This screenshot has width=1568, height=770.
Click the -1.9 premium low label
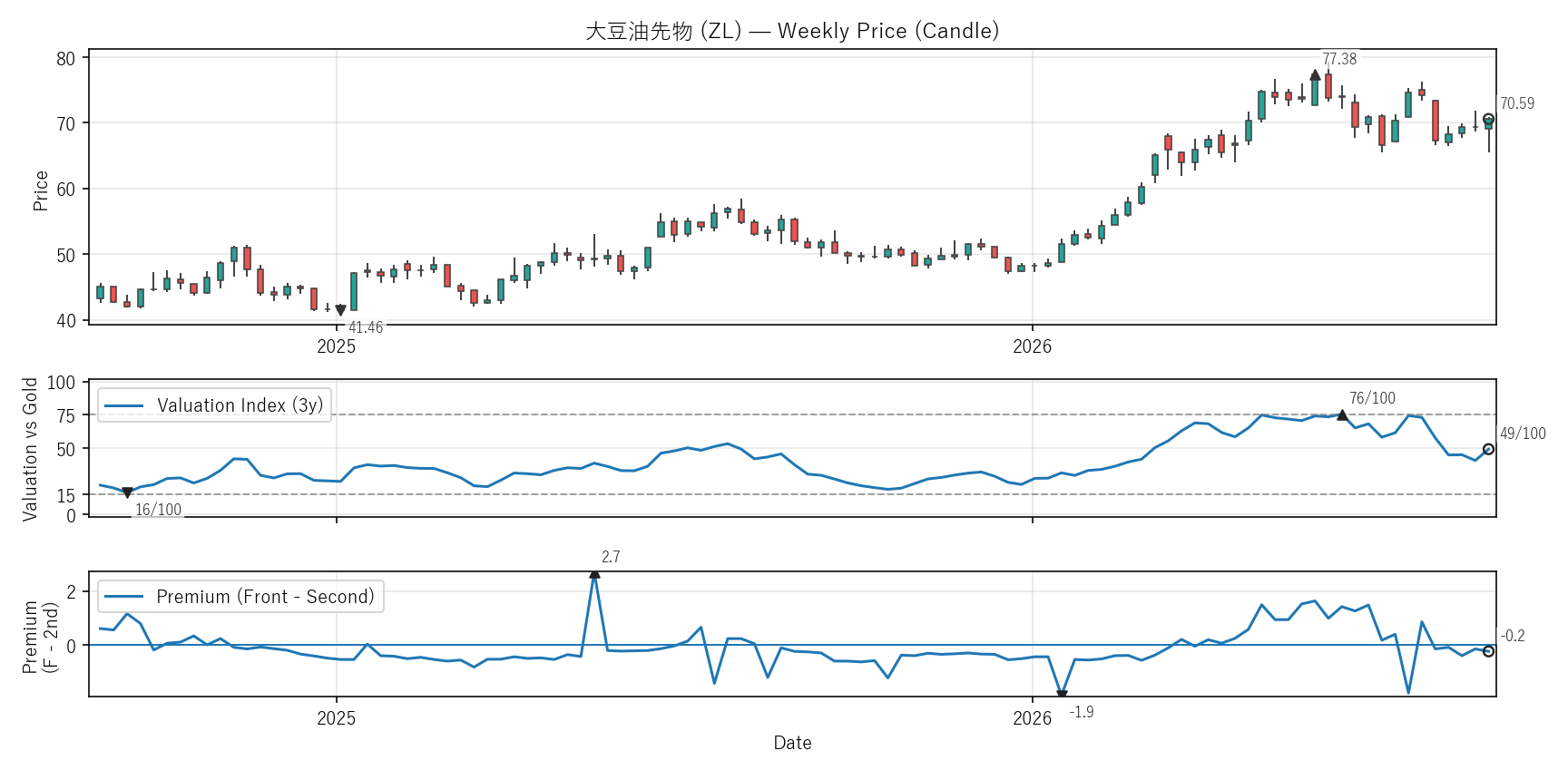1081,712
